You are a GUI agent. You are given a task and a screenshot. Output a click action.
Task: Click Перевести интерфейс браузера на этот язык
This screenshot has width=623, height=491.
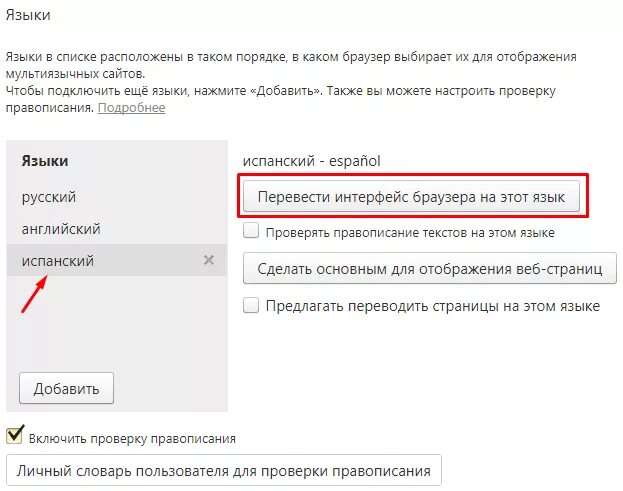411,196
